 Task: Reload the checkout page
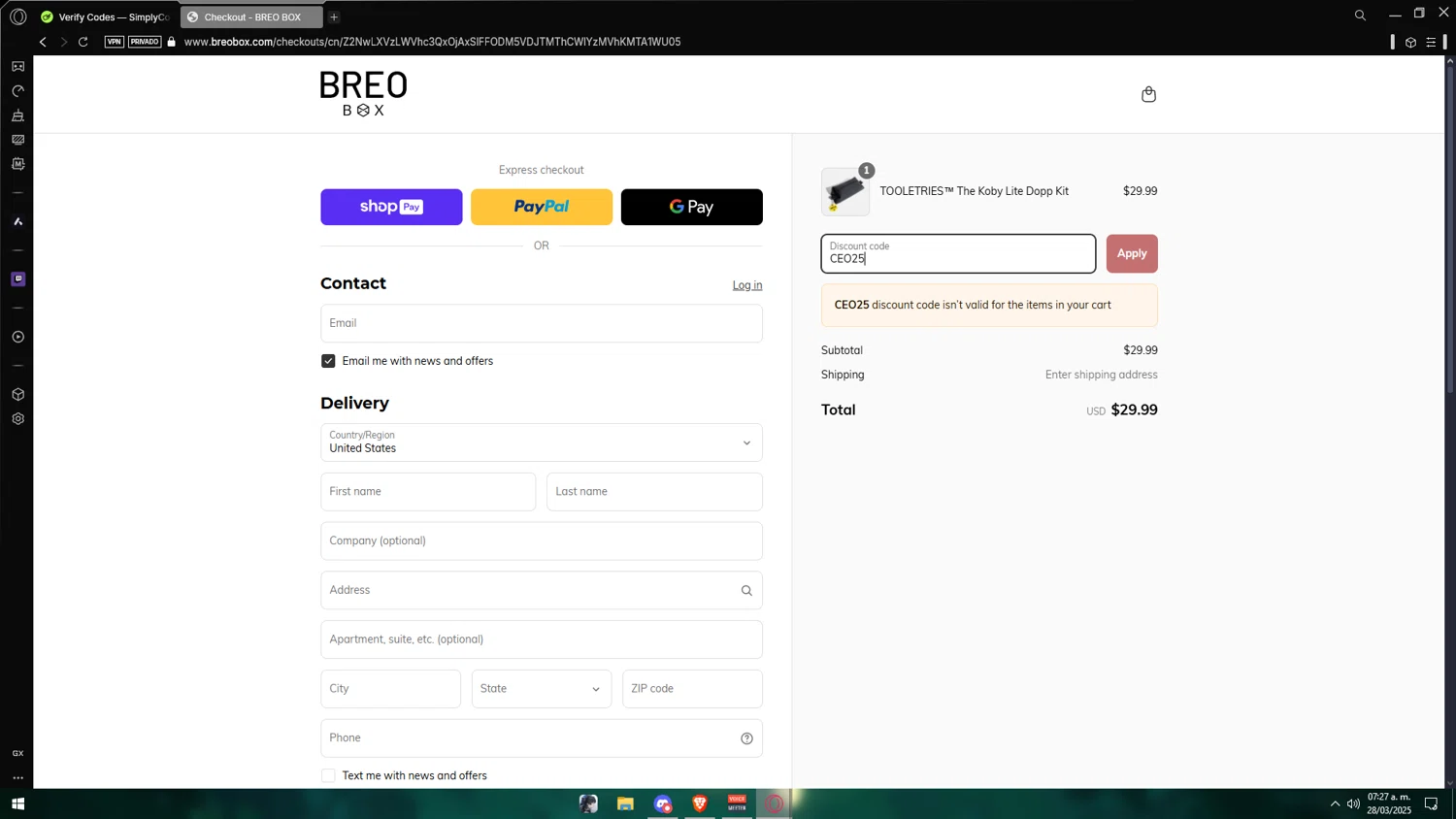(x=83, y=42)
